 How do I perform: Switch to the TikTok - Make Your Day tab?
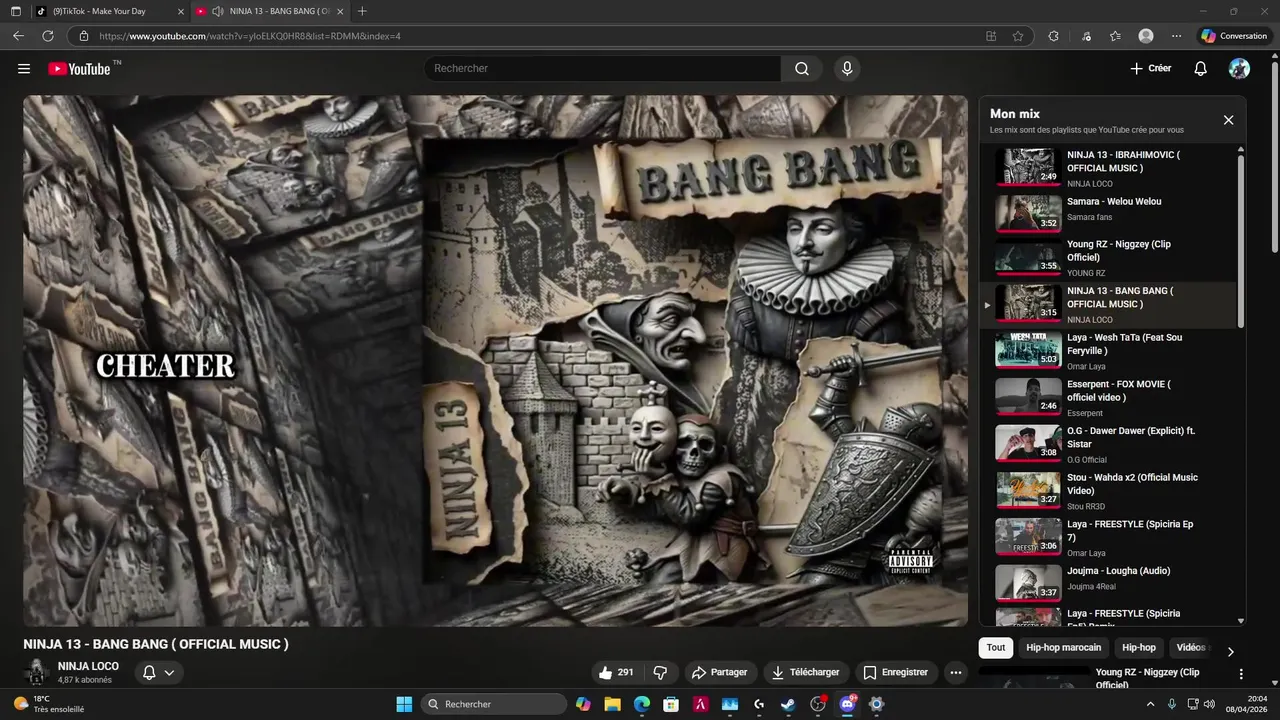(x=107, y=11)
